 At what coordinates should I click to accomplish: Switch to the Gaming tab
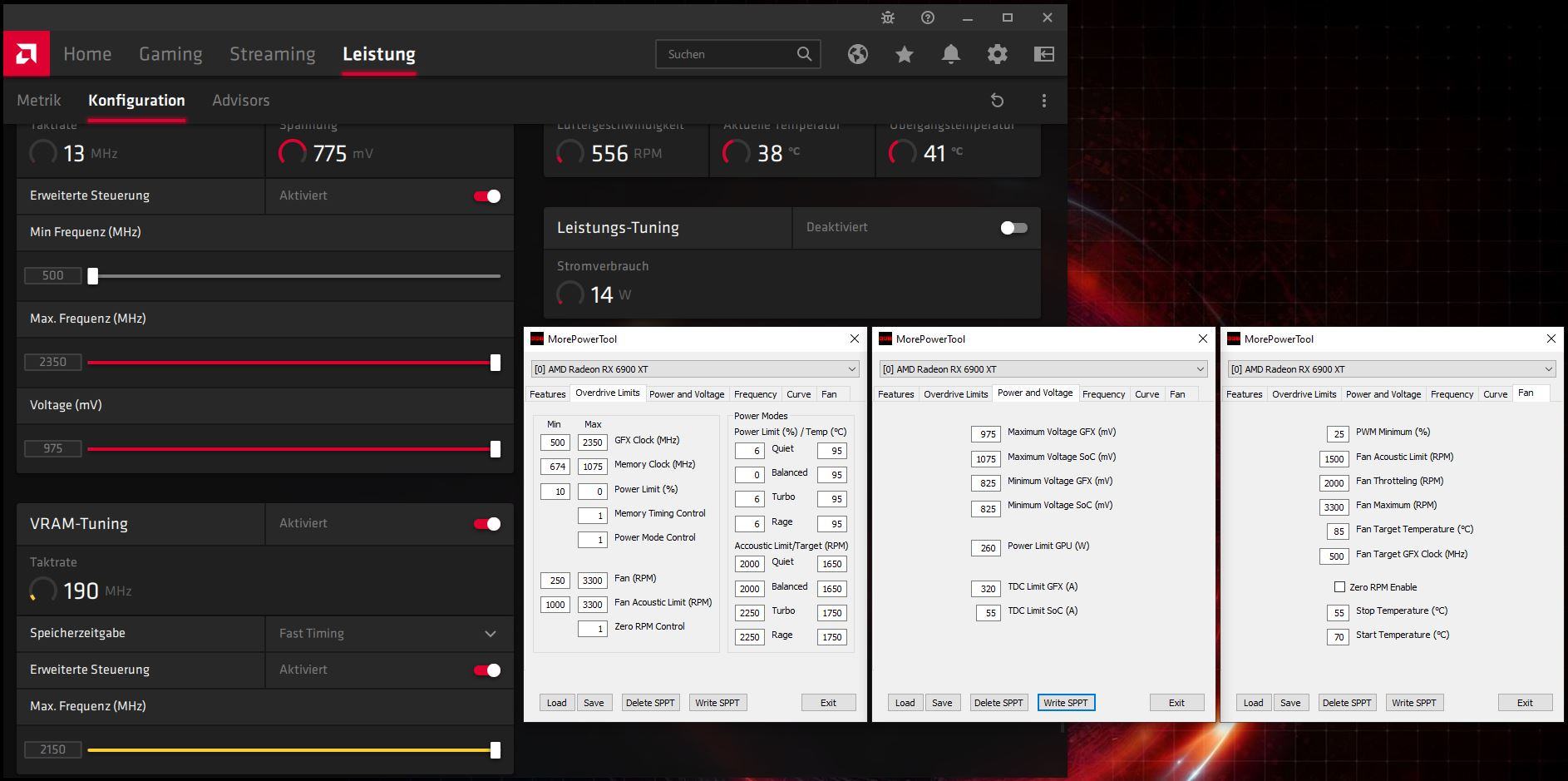pos(170,54)
